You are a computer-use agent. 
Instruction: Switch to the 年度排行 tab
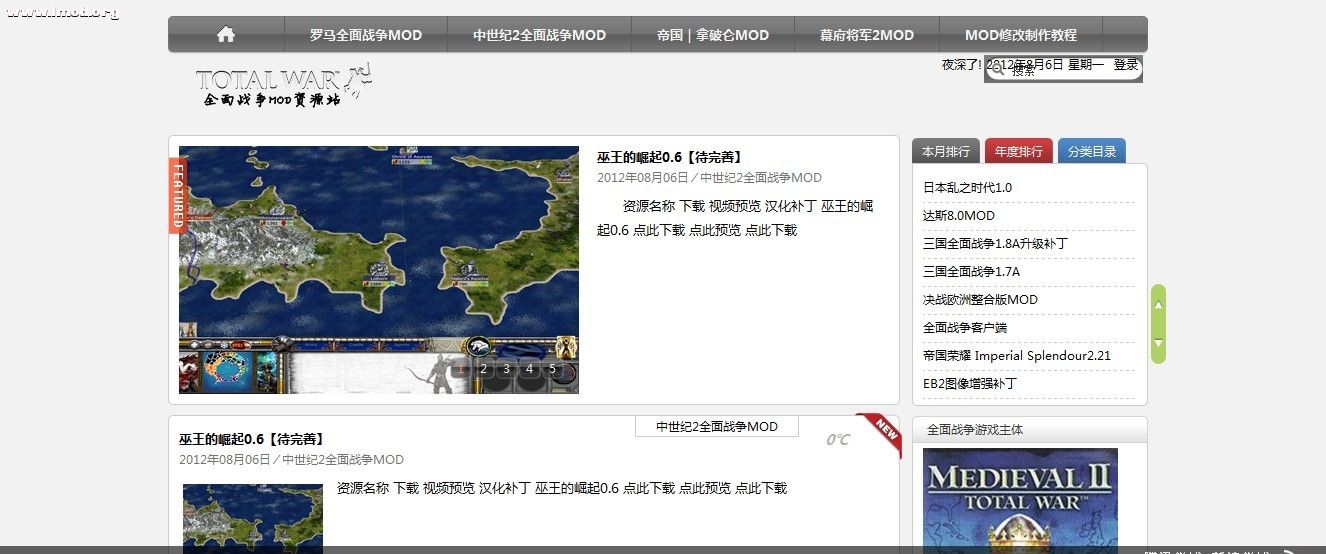(1019, 151)
